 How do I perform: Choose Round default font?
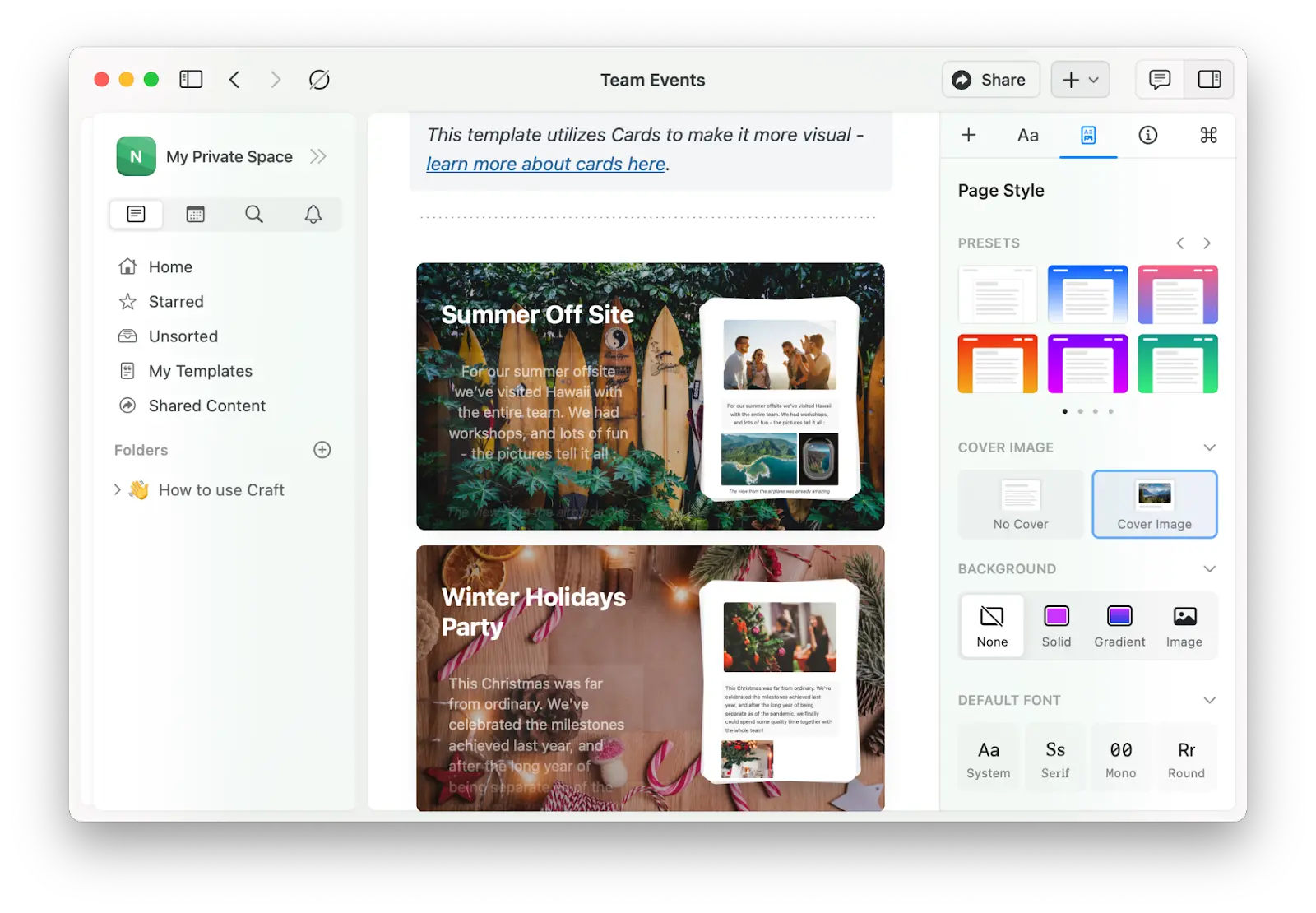[1186, 758]
